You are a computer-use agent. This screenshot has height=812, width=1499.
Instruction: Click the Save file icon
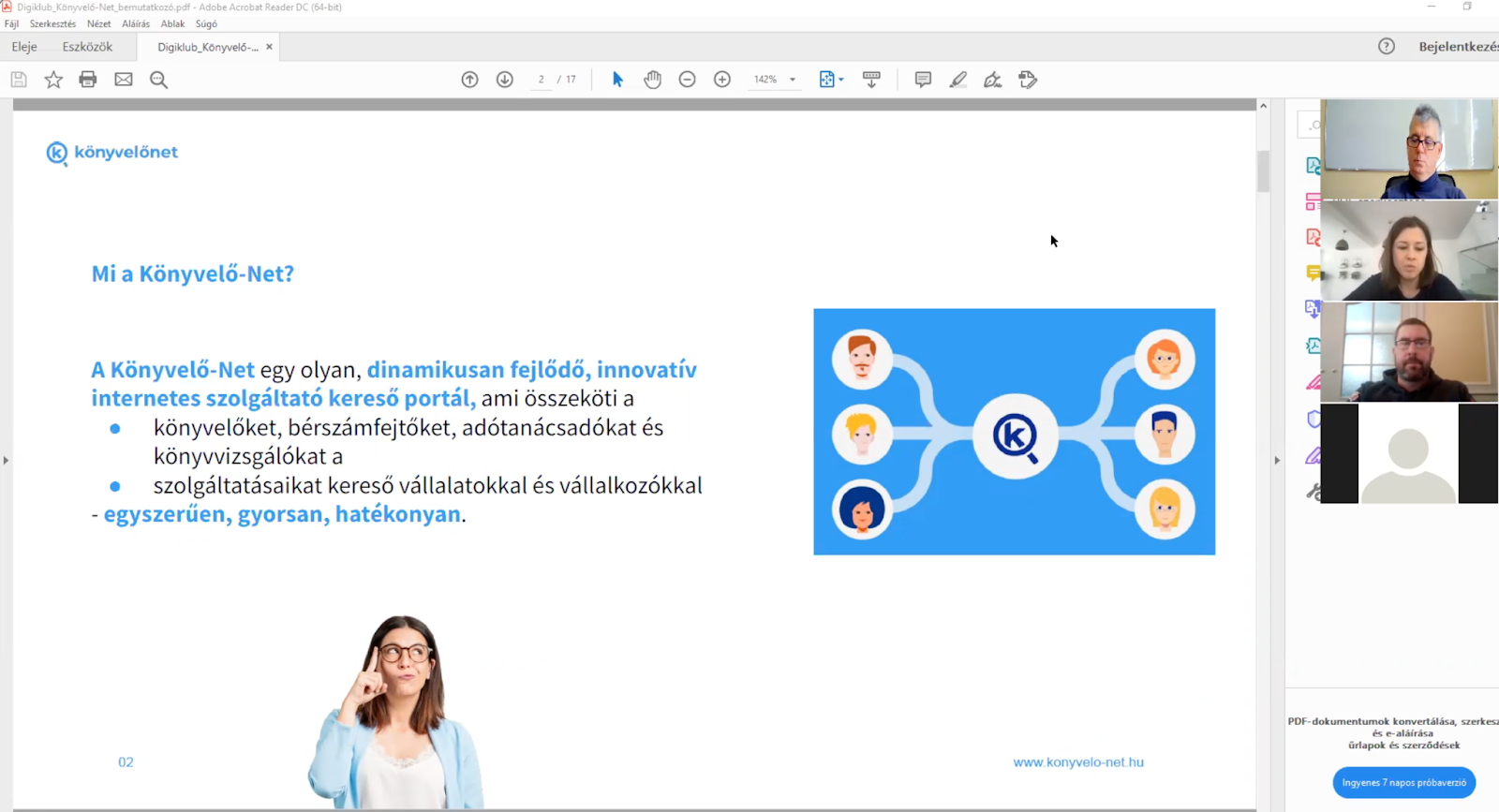click(x=19, y=80)
